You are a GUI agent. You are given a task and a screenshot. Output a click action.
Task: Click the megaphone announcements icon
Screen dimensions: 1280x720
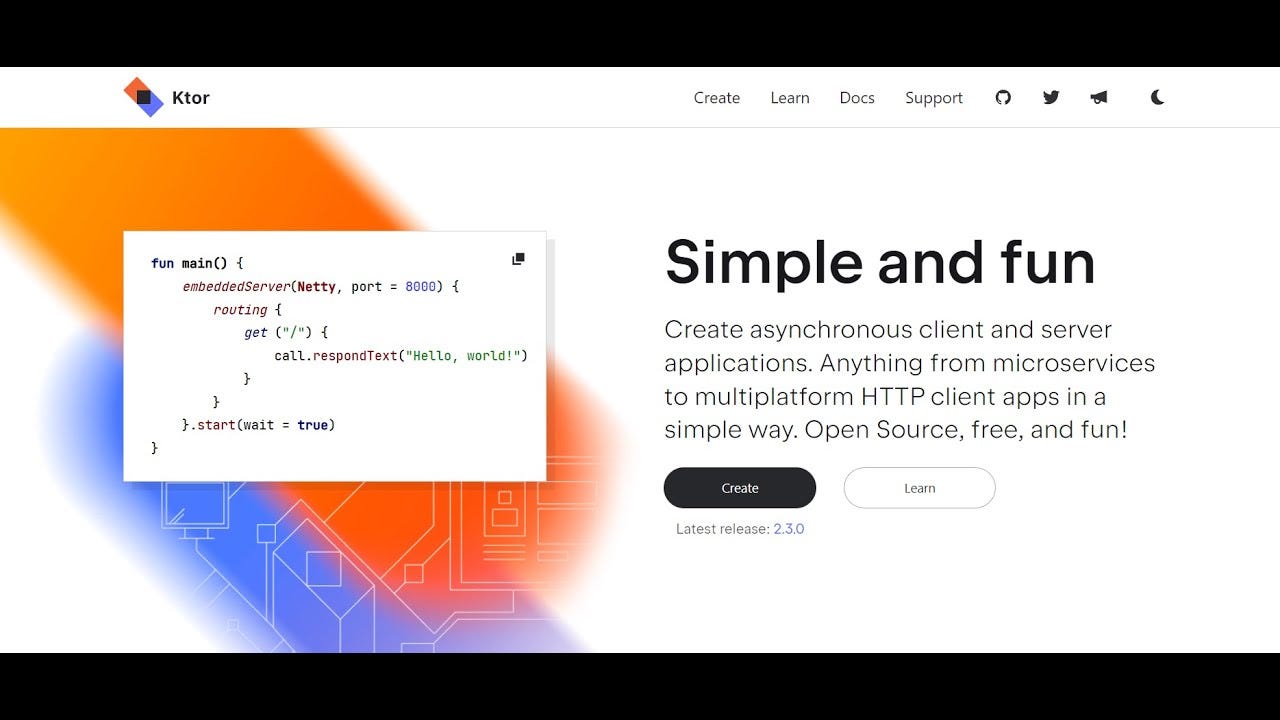pyautogui.click(x=1099, y=97)
